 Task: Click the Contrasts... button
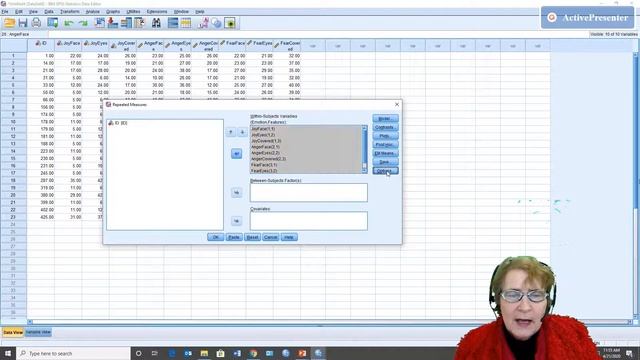pos(385,127)
